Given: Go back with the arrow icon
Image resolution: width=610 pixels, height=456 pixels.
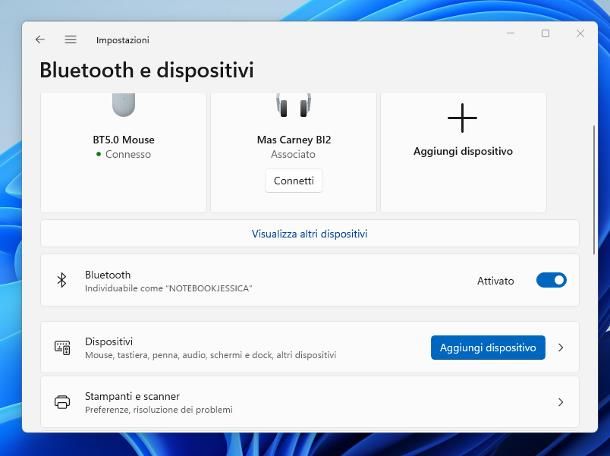Looking at the screenshot, I should tap(40, 39).
